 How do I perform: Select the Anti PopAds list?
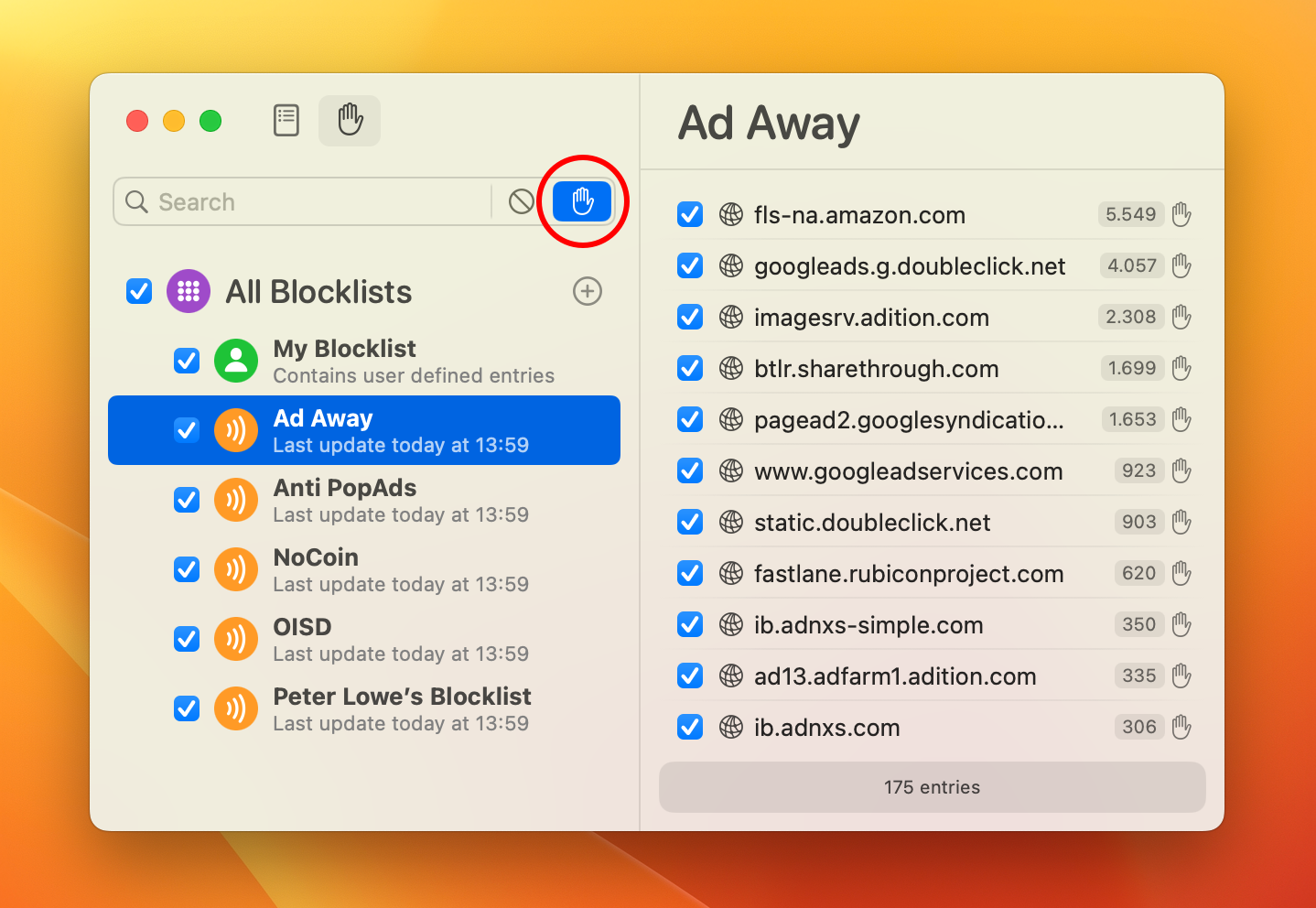click(x=364, y=500)
